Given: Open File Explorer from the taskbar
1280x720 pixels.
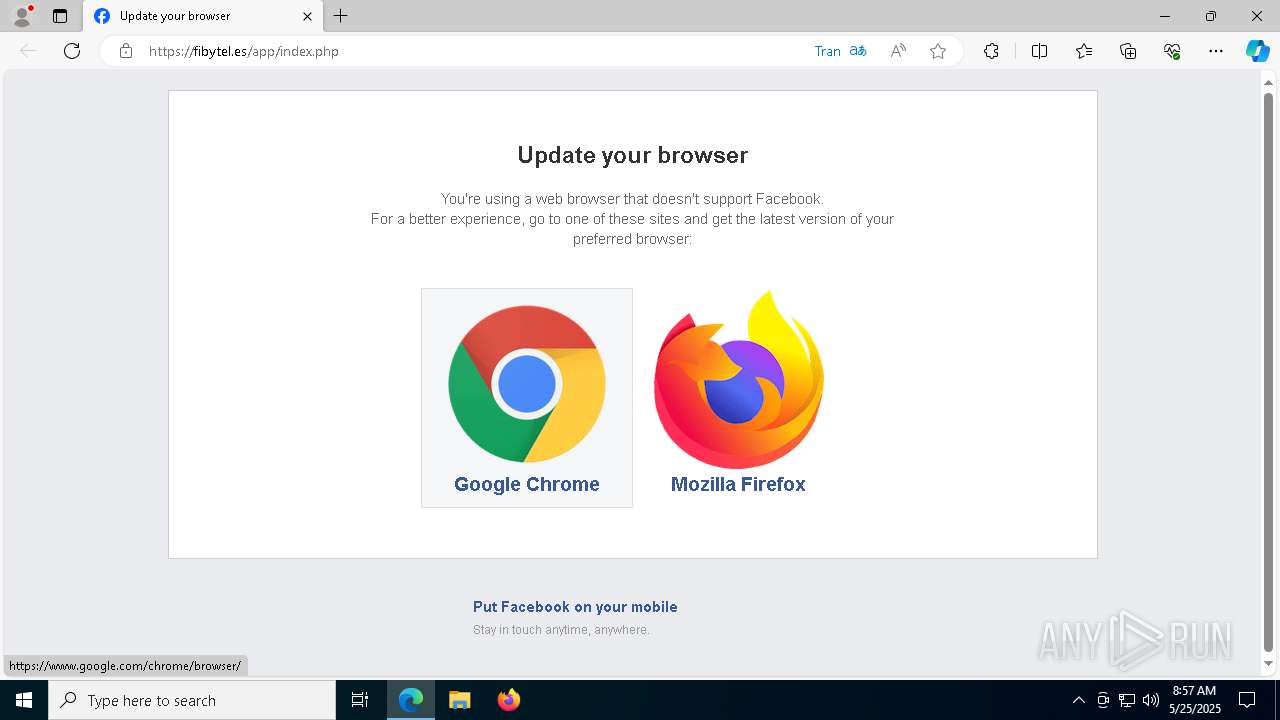Looking at the screenshot, I should pyautogui.click(x=459, y=700).
